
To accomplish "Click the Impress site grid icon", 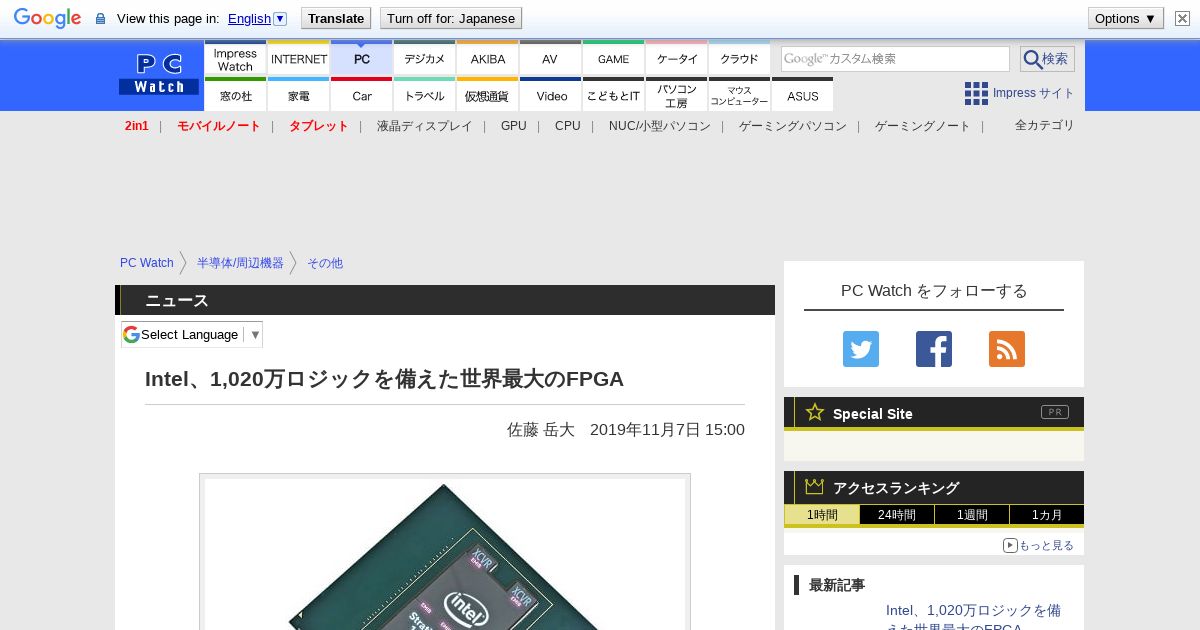I will [976, 93].
